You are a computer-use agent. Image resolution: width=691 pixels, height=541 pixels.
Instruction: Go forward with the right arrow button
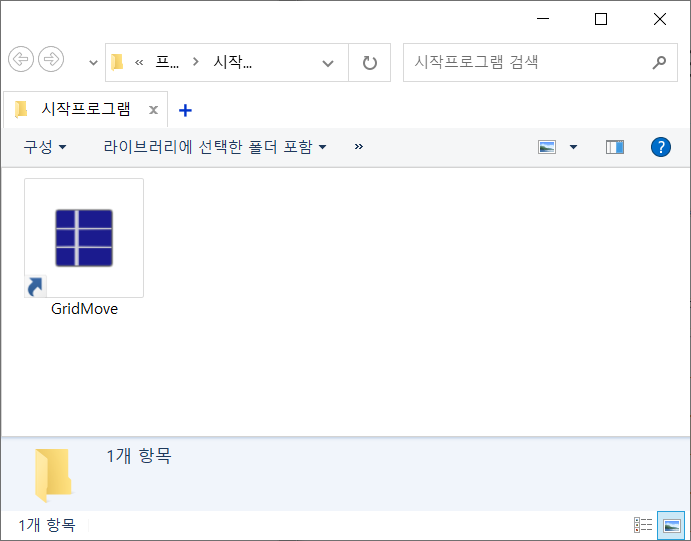(x=51, y=59)
